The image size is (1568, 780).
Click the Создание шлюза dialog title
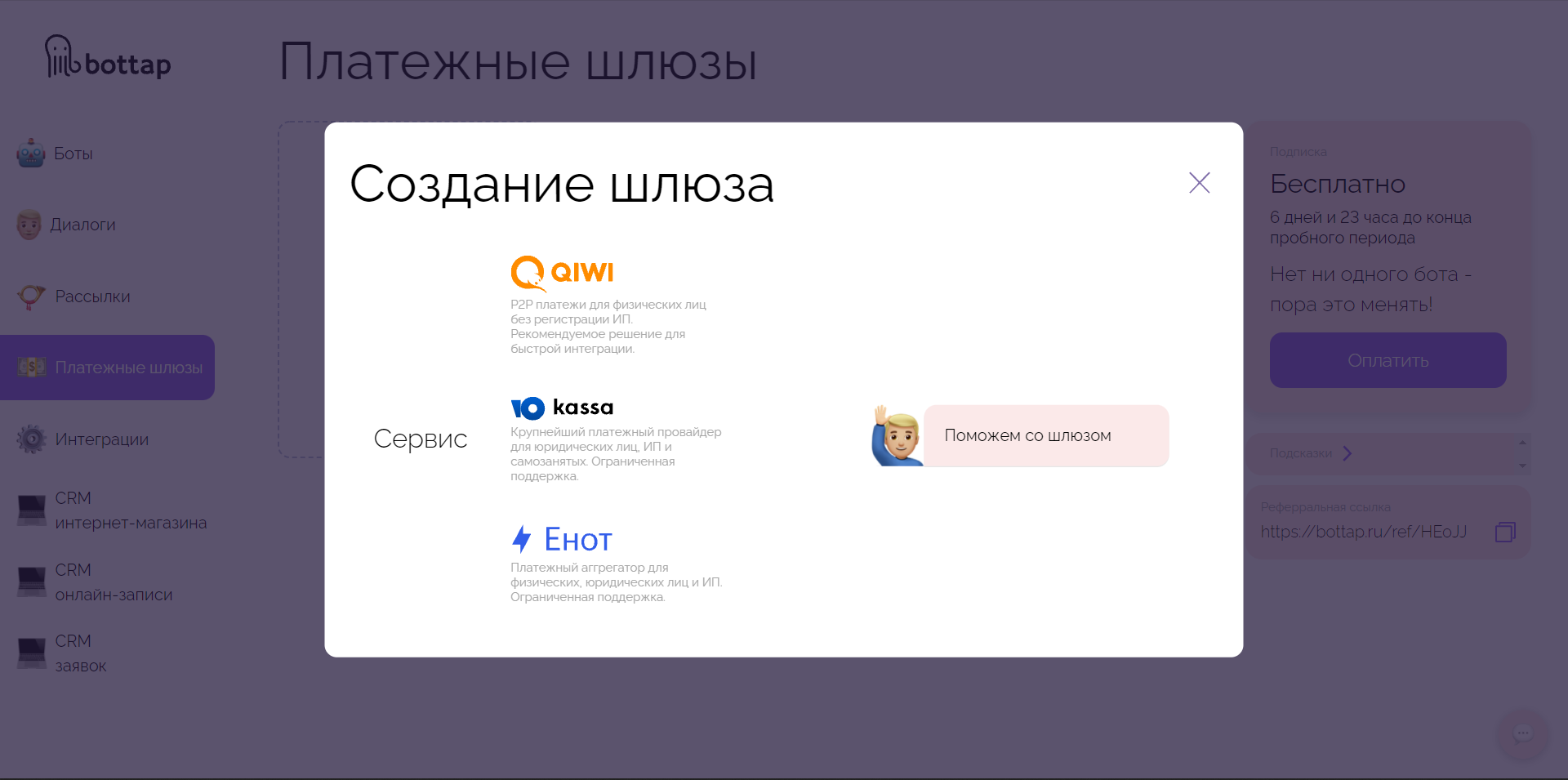[562, 185]
